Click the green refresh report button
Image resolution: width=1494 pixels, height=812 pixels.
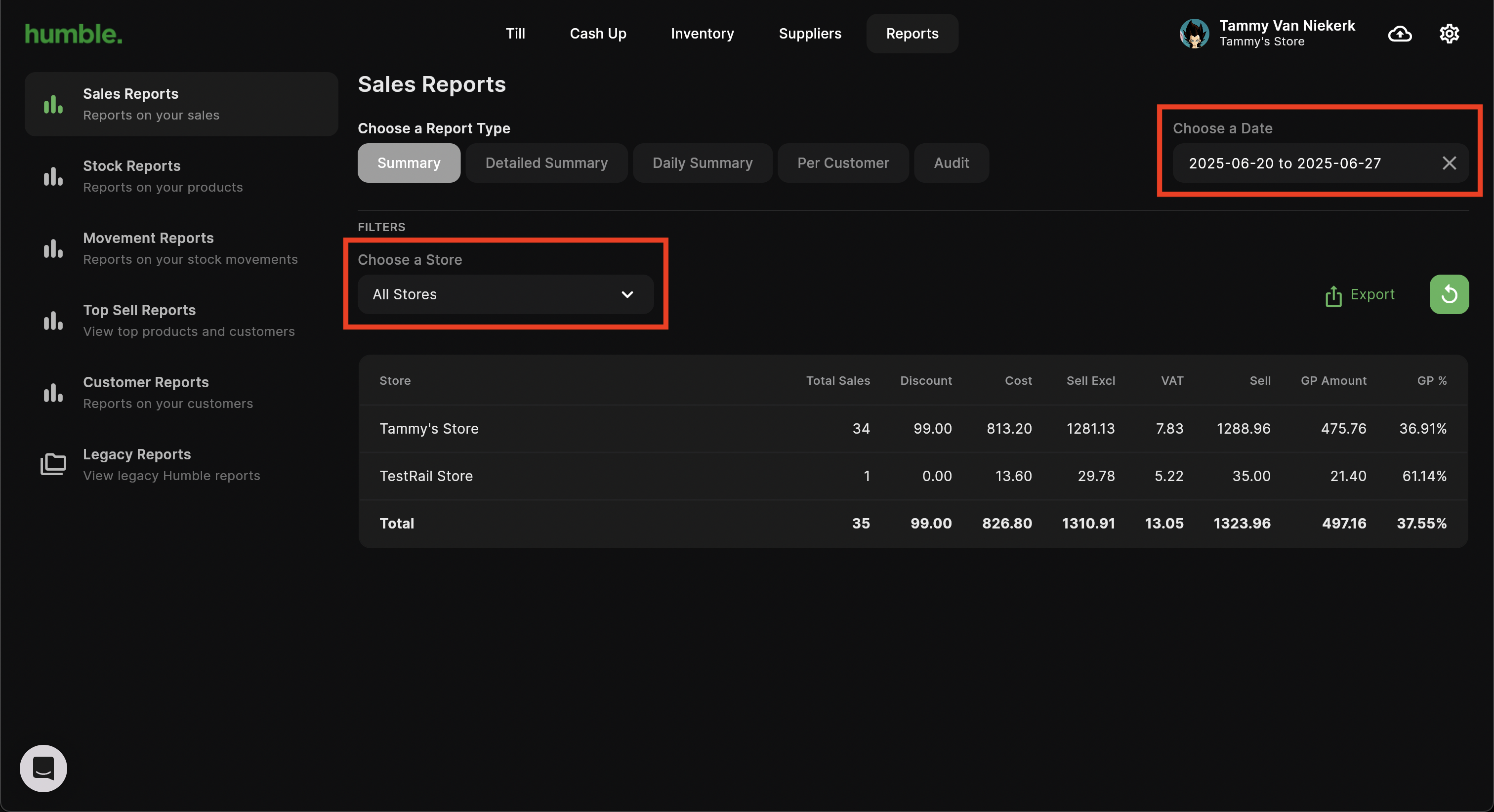click(1449, 294)
